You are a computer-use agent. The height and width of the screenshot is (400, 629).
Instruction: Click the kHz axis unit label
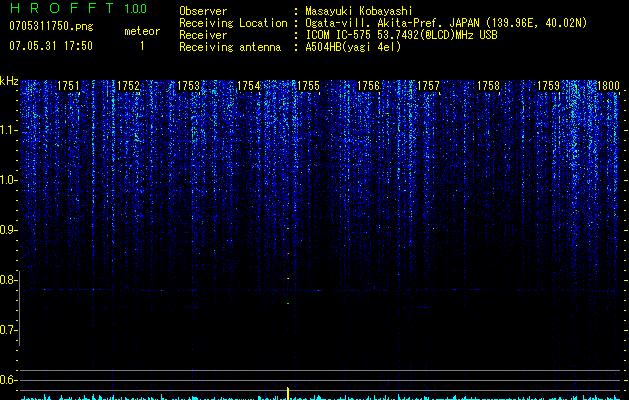pyautogui.click(x=9, y=81)
